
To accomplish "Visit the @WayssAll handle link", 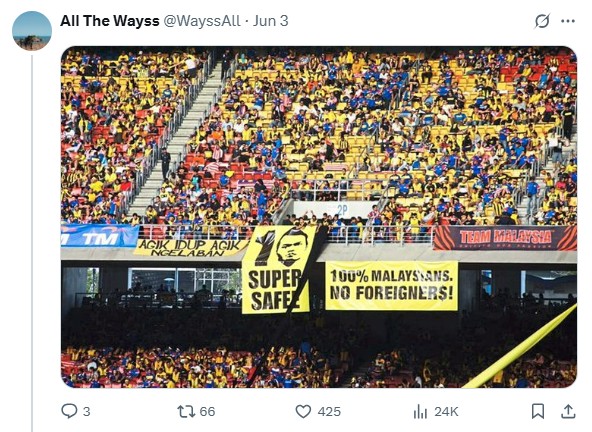I will (202, 21).
